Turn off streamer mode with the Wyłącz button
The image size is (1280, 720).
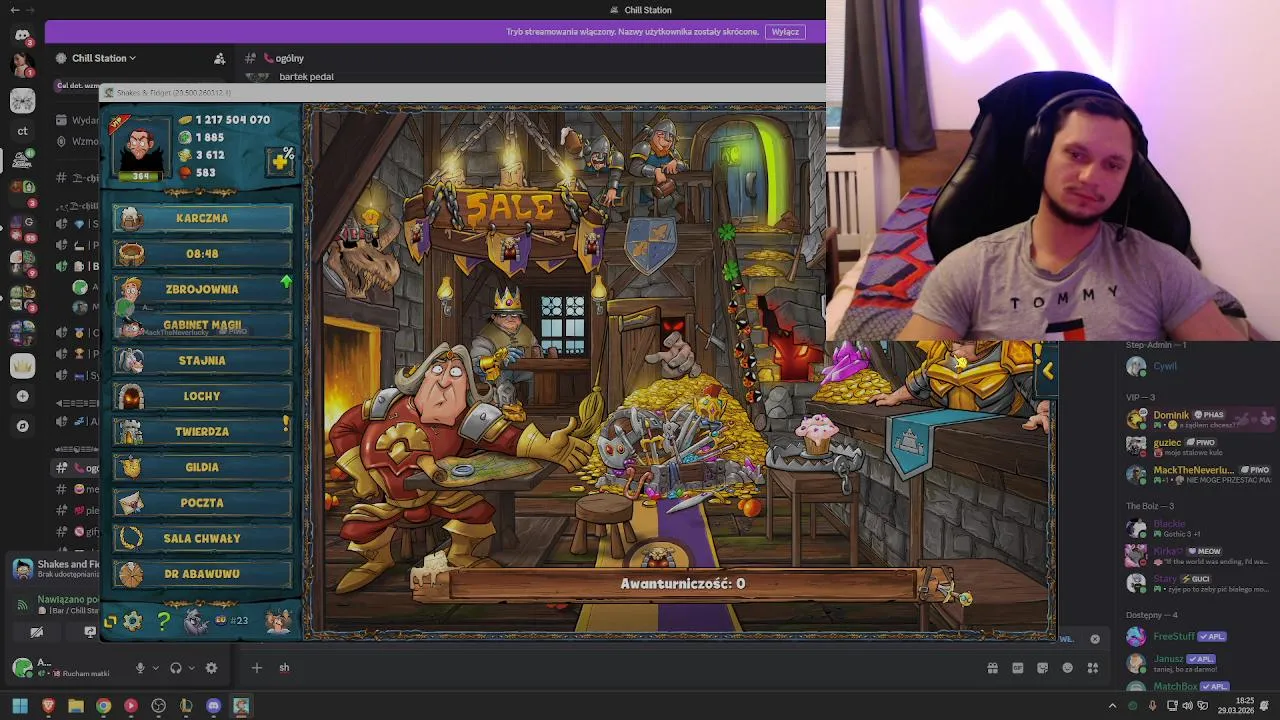coord(785,31)
